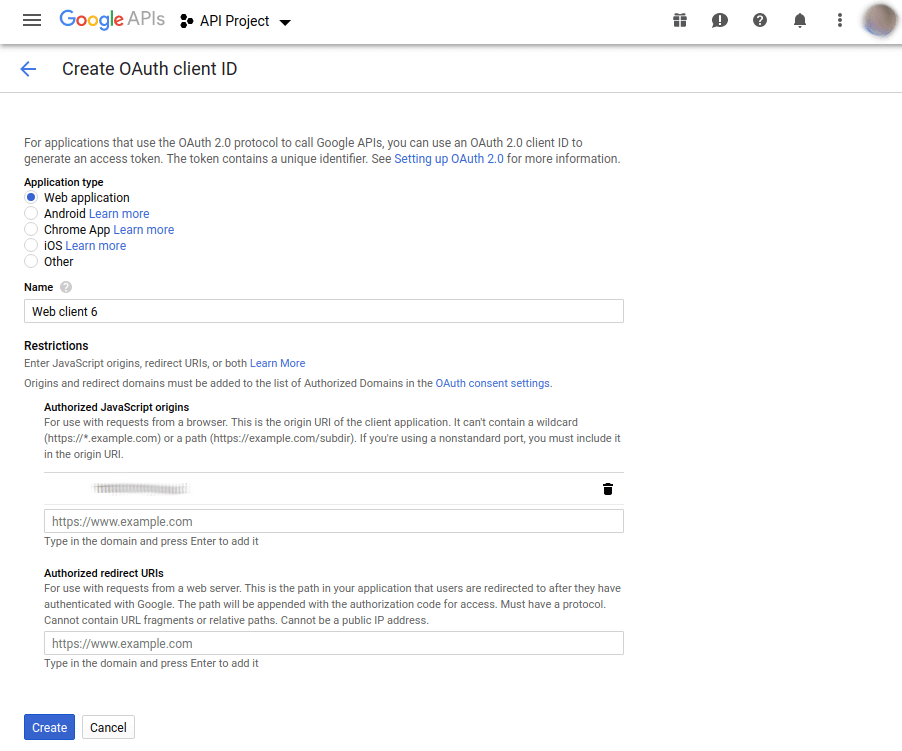Go back using the blue back arrow
Screen dimensions: 902x751
pos(27,68)
